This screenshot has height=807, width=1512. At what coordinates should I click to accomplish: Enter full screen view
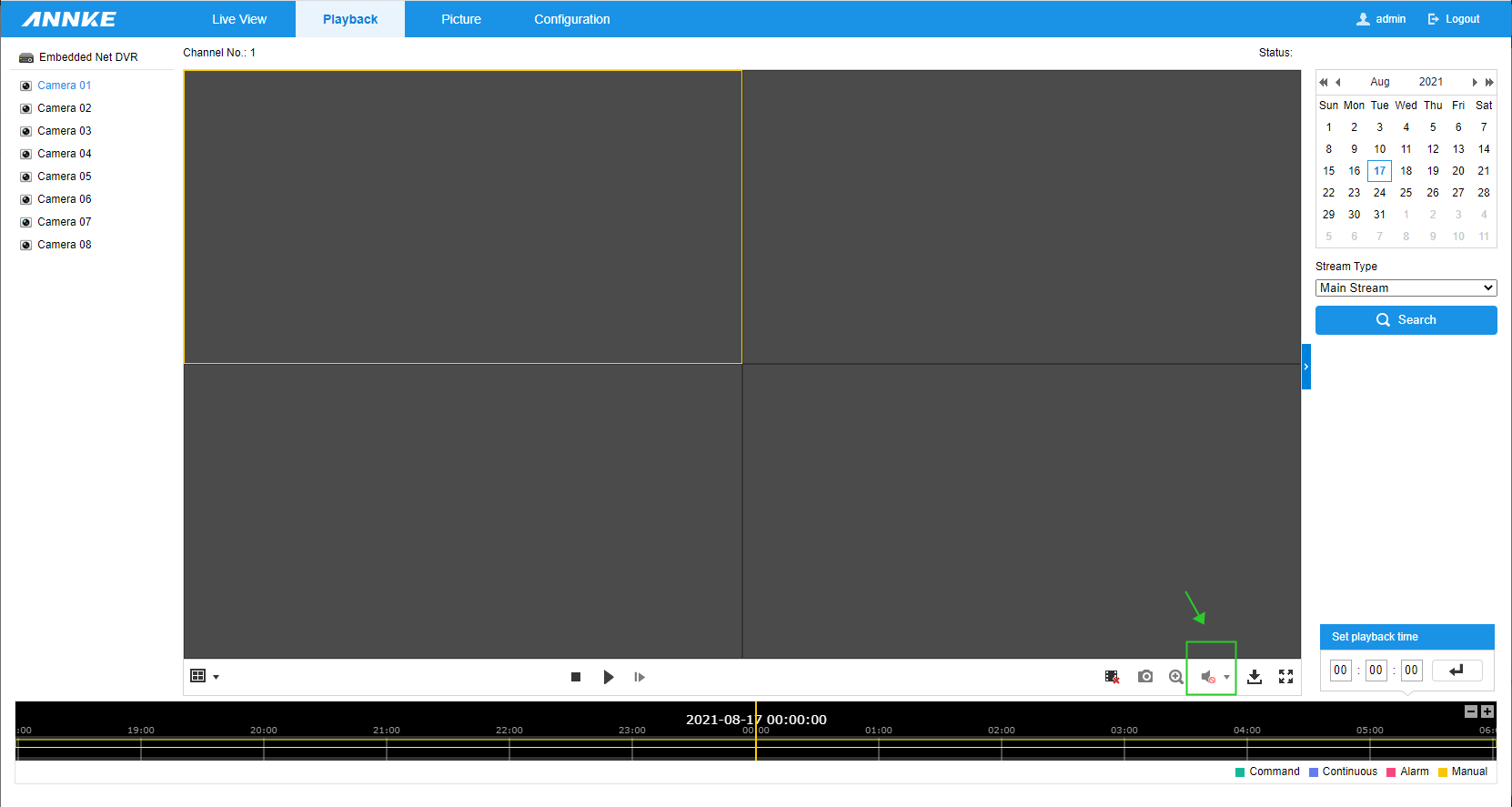pyautogui.click(x=1285, y=677)
